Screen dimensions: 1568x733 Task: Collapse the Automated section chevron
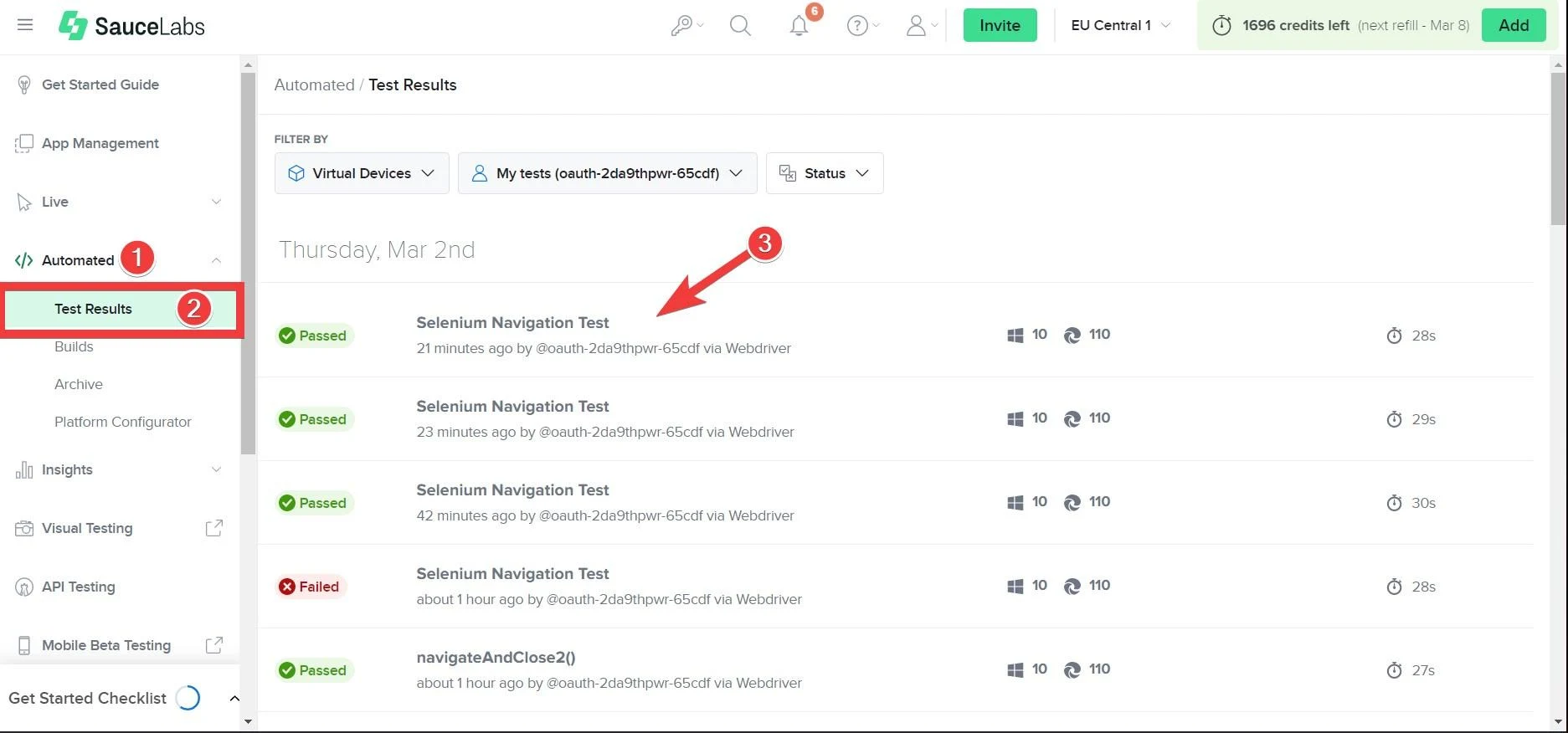[216, 260]
